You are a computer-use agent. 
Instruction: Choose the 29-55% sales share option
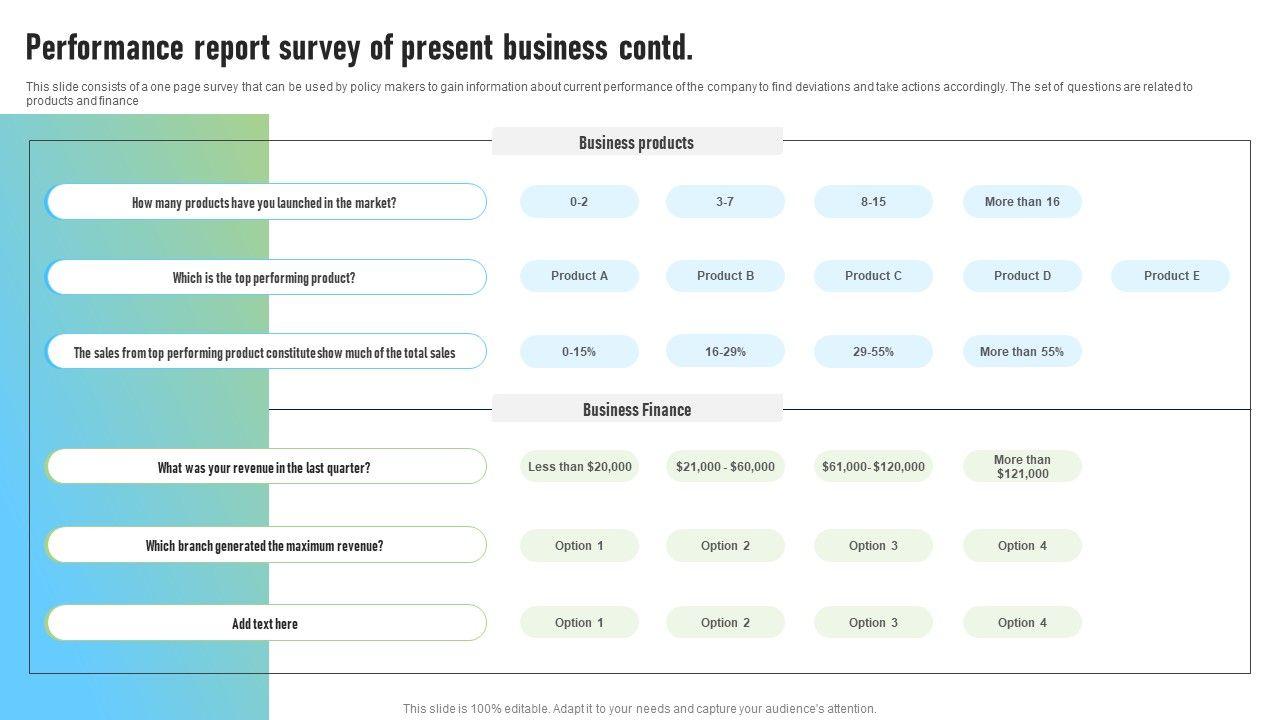click(873, 352)
